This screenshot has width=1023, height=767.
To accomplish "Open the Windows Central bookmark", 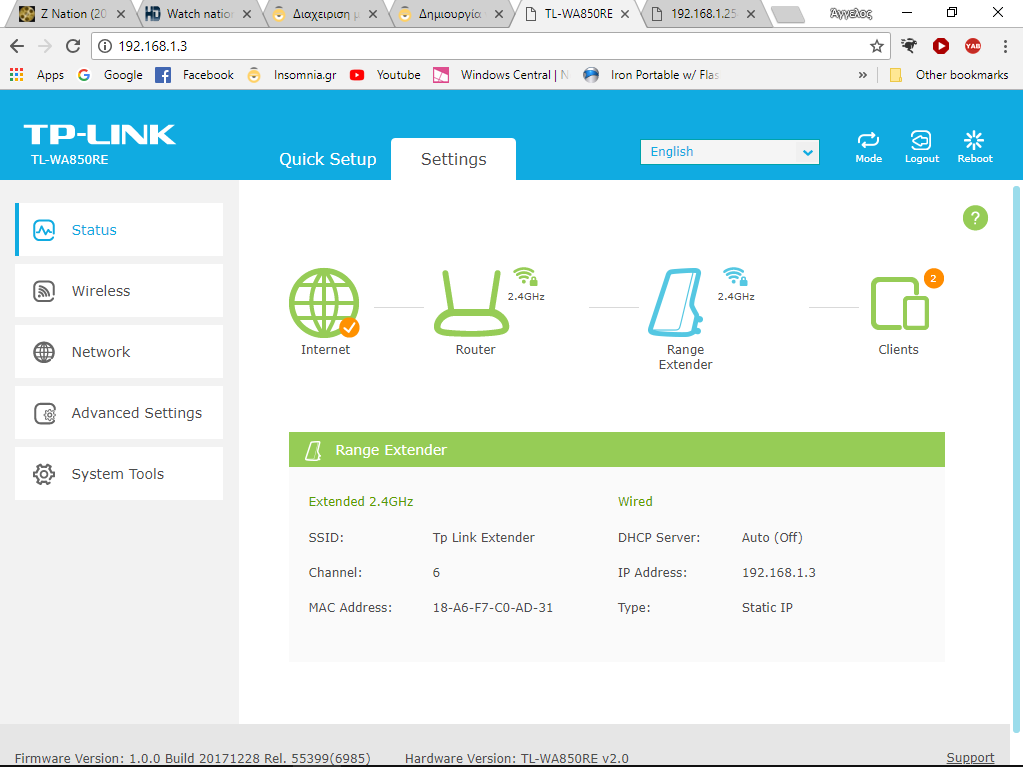I will tap(501, 75).
